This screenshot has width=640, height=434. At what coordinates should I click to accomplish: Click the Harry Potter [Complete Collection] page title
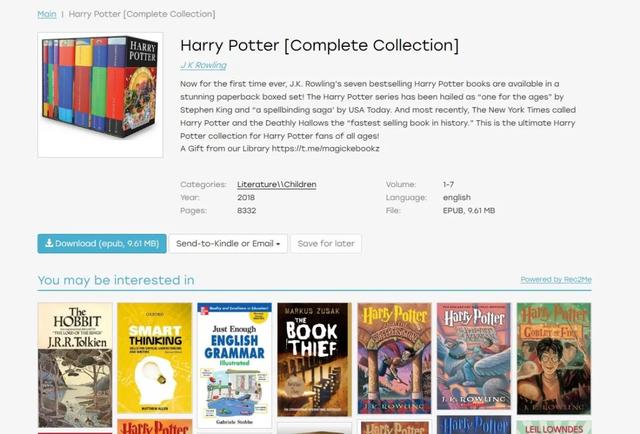point(320,45)
